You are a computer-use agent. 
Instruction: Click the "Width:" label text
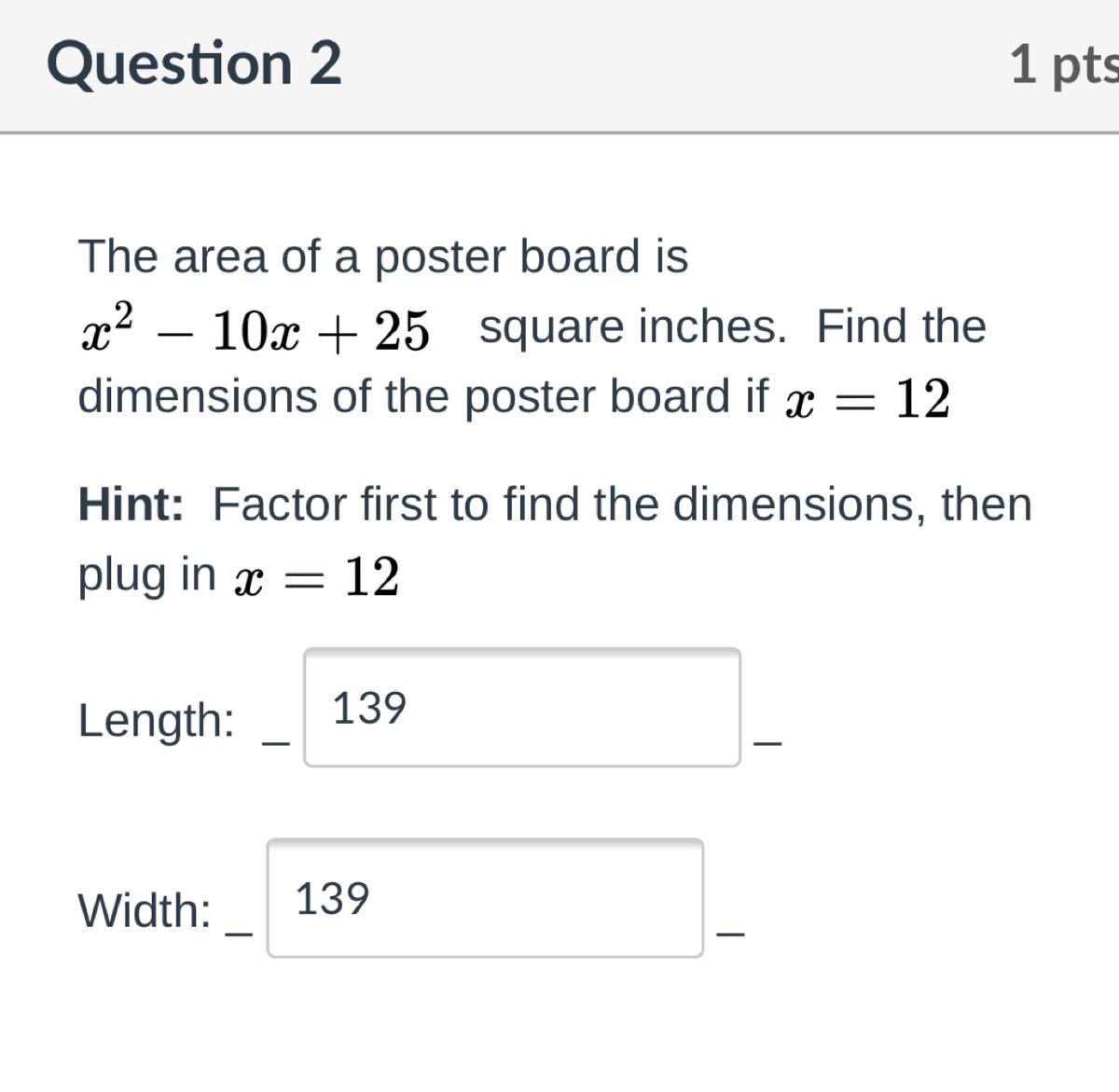pyautogui.click(x=145, y=910)
